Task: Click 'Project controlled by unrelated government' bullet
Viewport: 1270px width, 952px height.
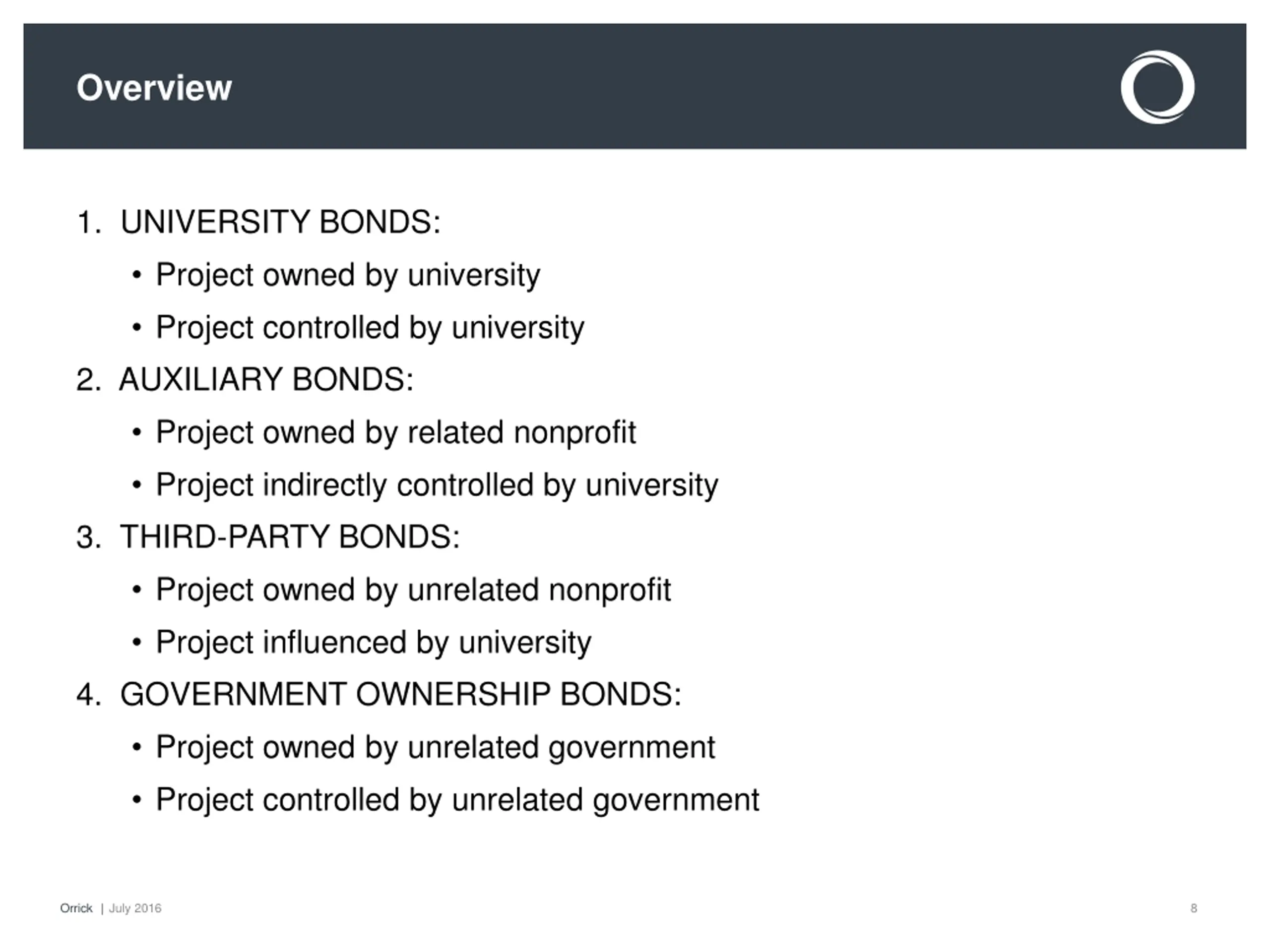Action: [457, 800]
